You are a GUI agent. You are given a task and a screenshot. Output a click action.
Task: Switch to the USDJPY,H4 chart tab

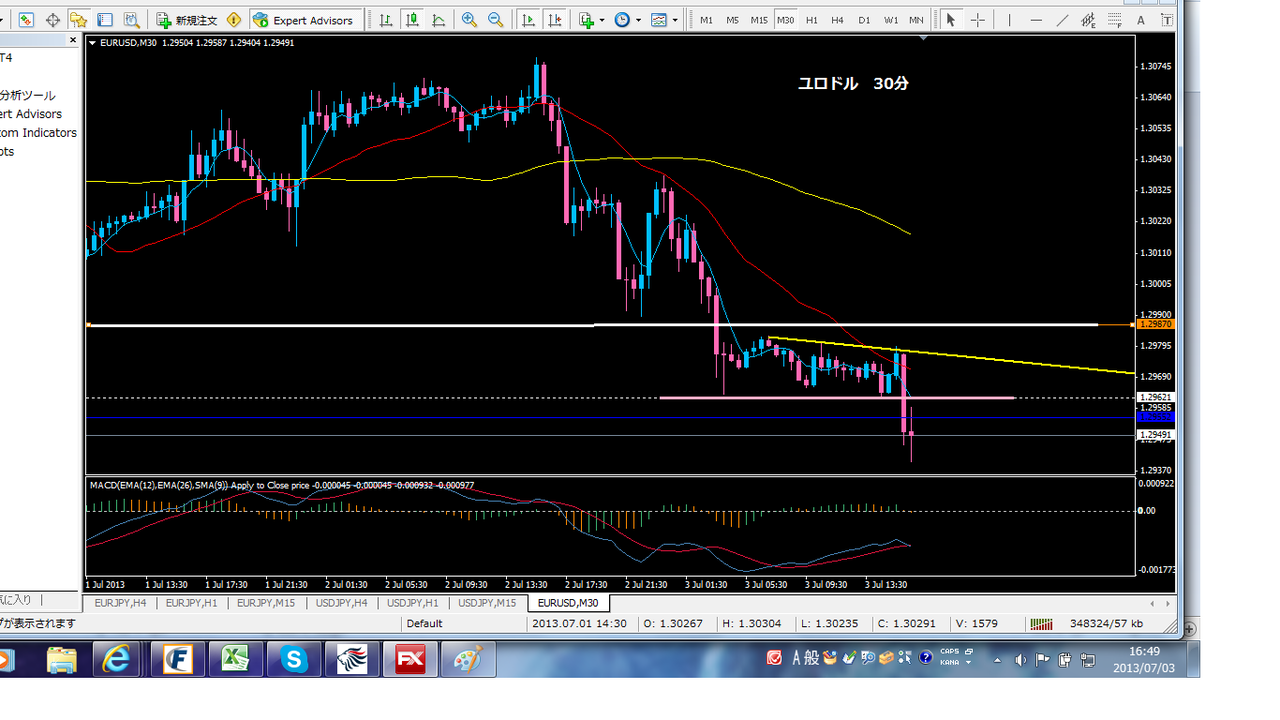[x=341, y=603]
